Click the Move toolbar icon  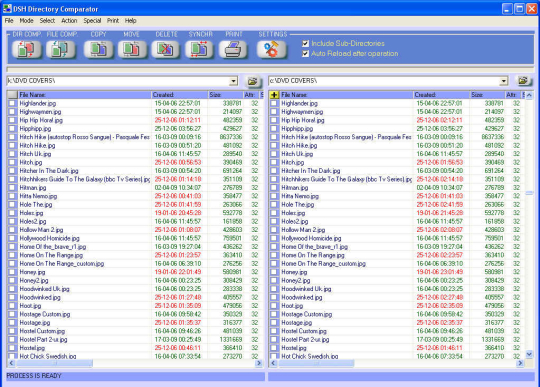point(132,49)
